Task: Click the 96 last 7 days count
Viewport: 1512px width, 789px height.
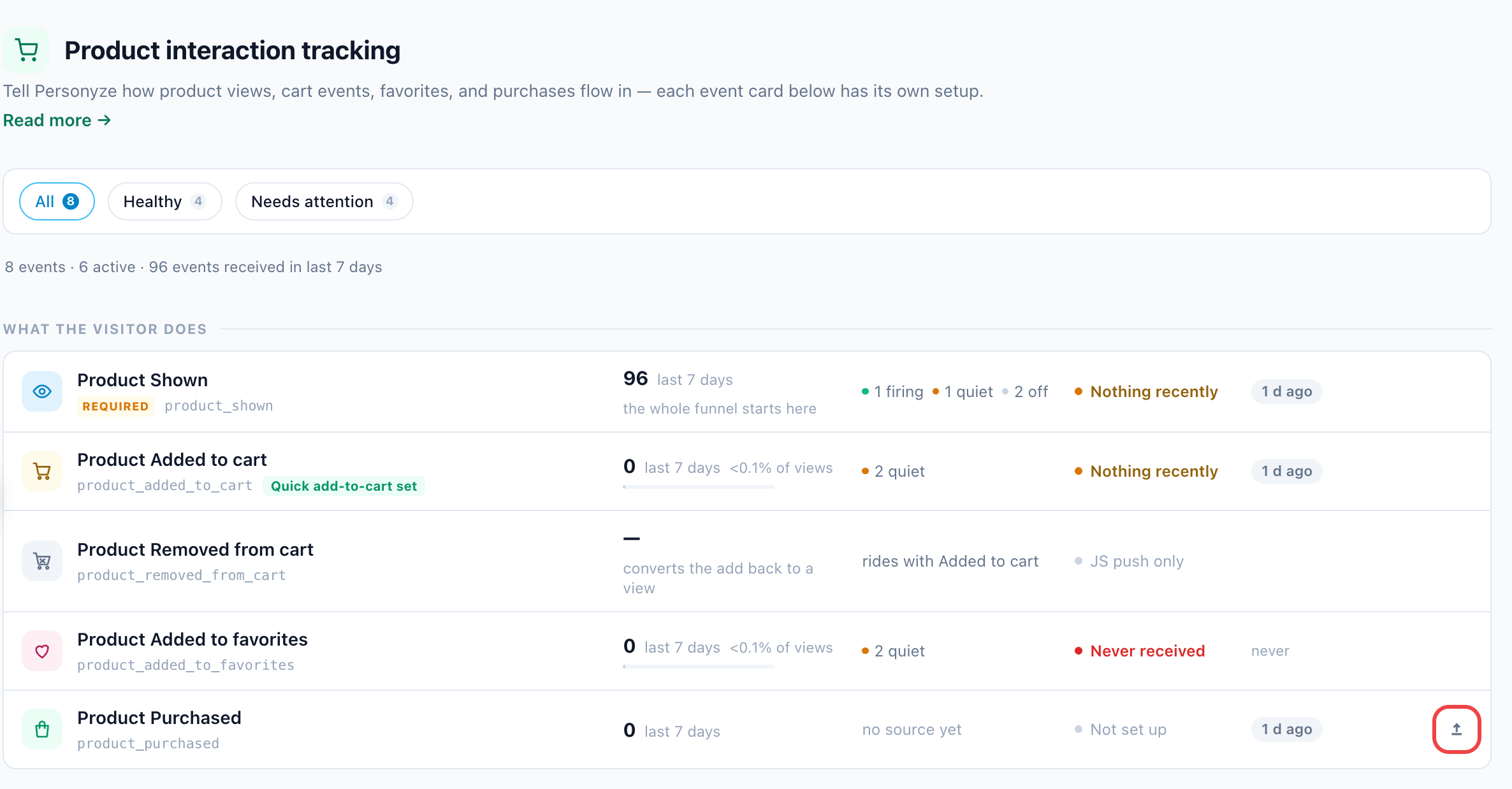Action: coord(678,379)
